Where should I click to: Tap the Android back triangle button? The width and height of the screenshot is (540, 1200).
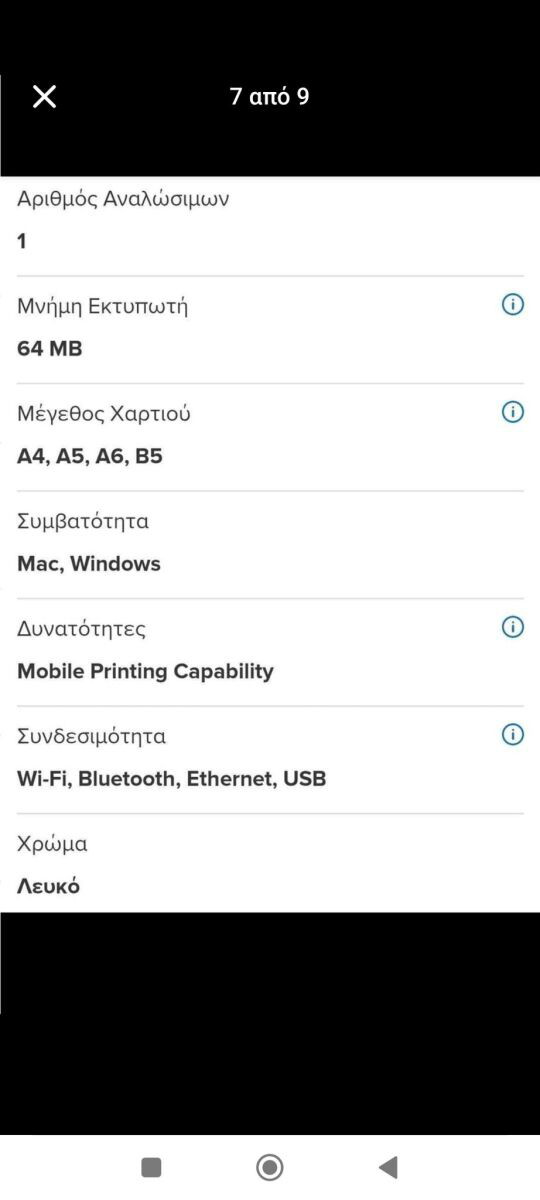[x=388, y=1167]
